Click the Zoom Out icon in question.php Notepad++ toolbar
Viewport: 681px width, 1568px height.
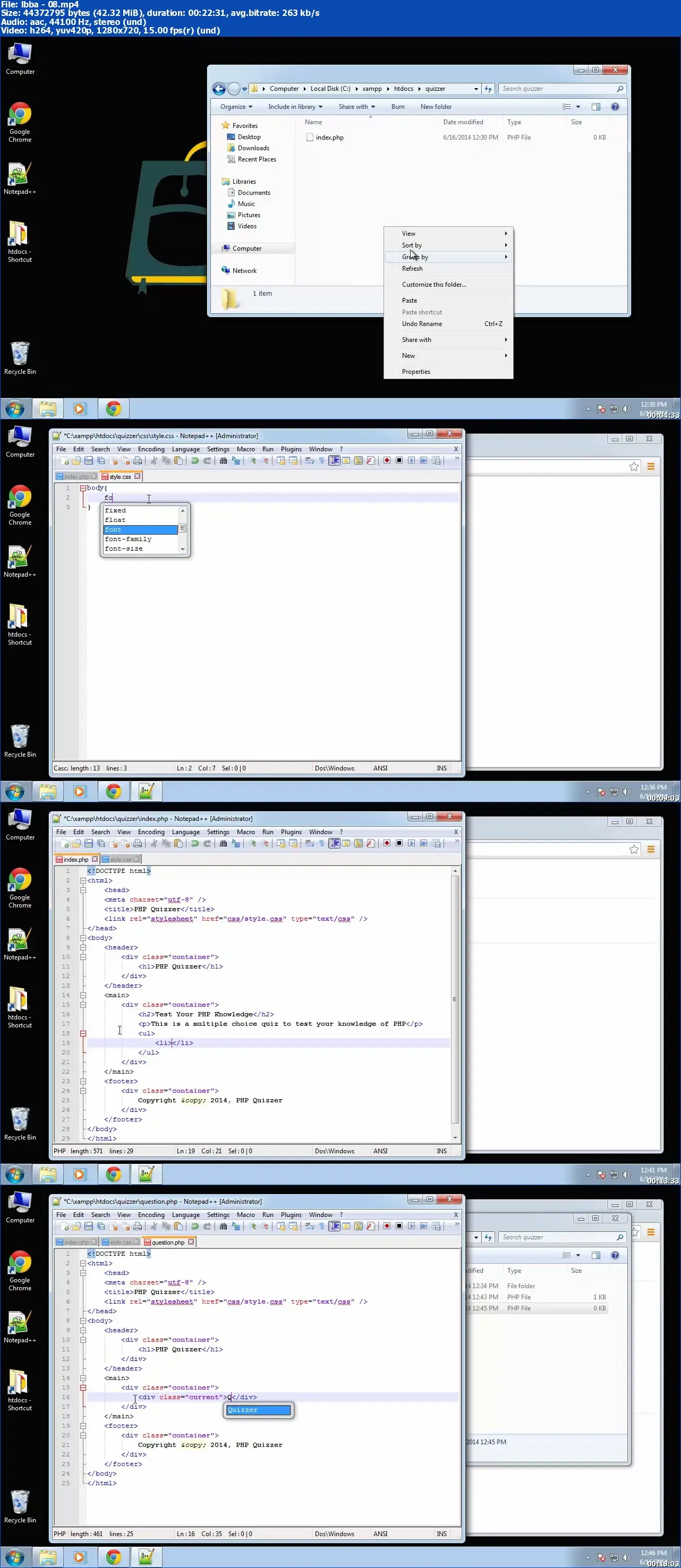coord(265,1227)
